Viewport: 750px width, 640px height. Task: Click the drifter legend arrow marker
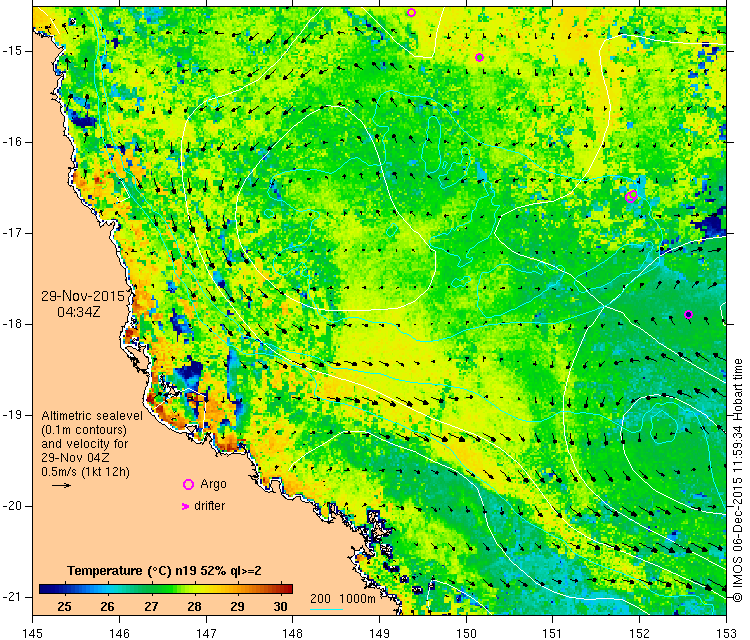click(186, 506)
